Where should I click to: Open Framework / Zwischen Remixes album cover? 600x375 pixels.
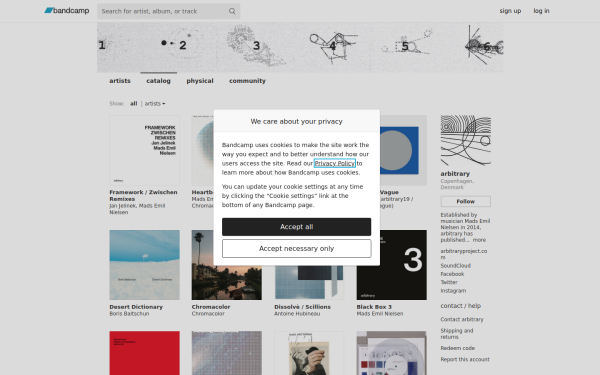144,150
